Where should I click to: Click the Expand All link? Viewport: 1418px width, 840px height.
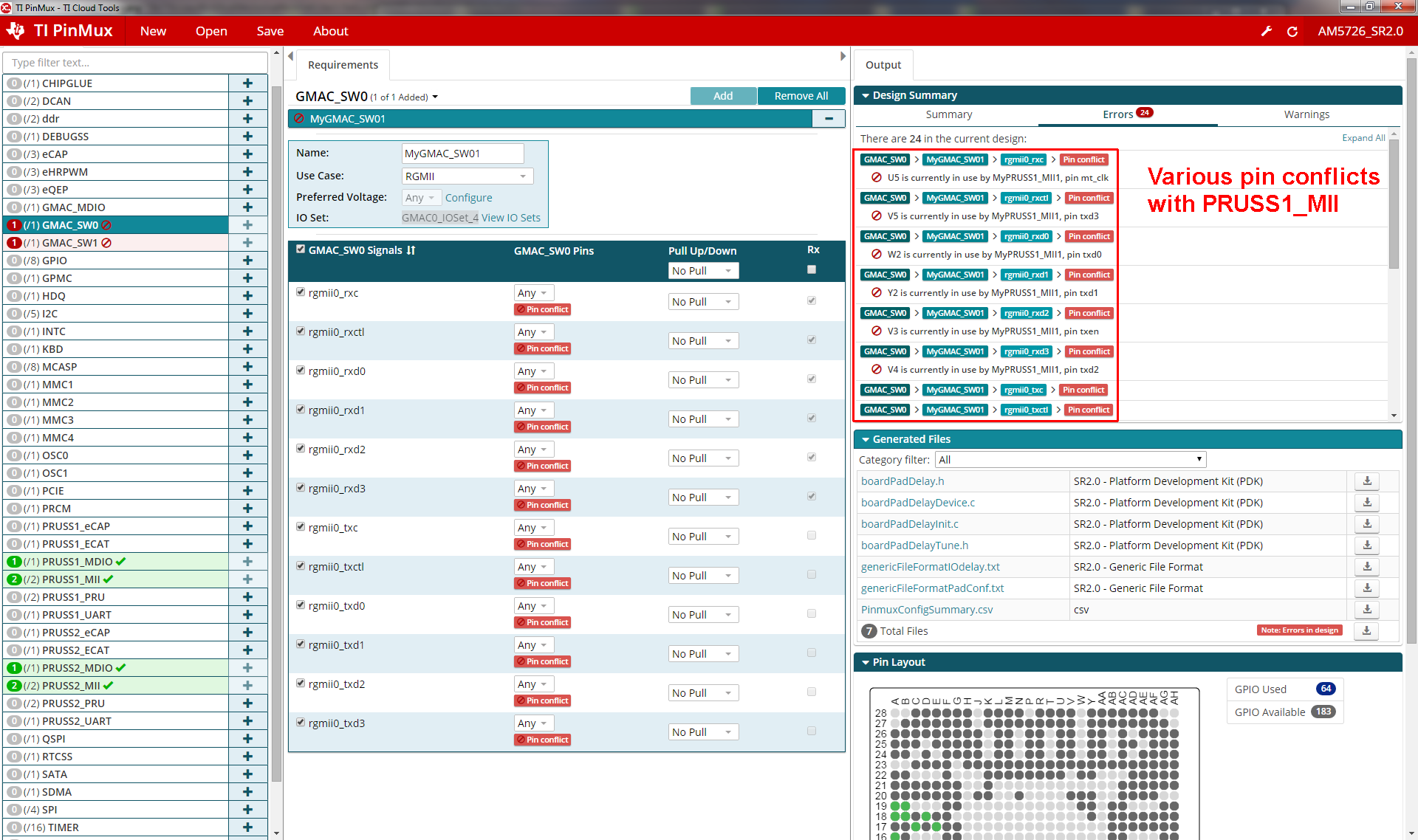[x=1363, y=138]
